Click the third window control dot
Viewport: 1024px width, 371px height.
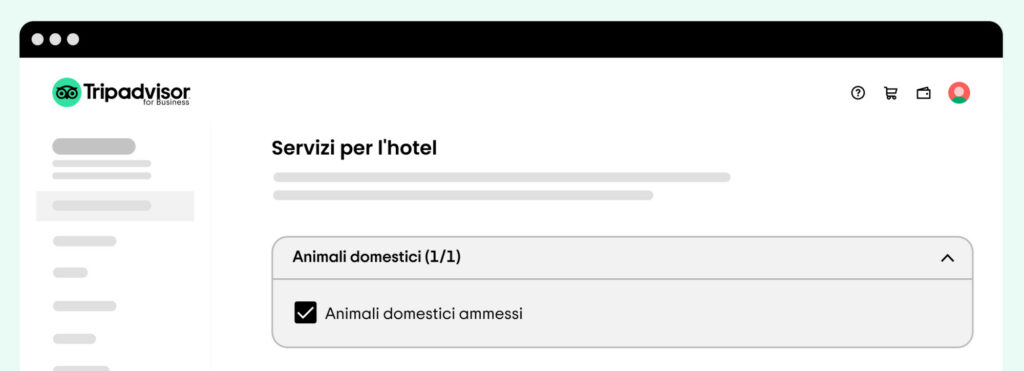(x=73, y=39)
